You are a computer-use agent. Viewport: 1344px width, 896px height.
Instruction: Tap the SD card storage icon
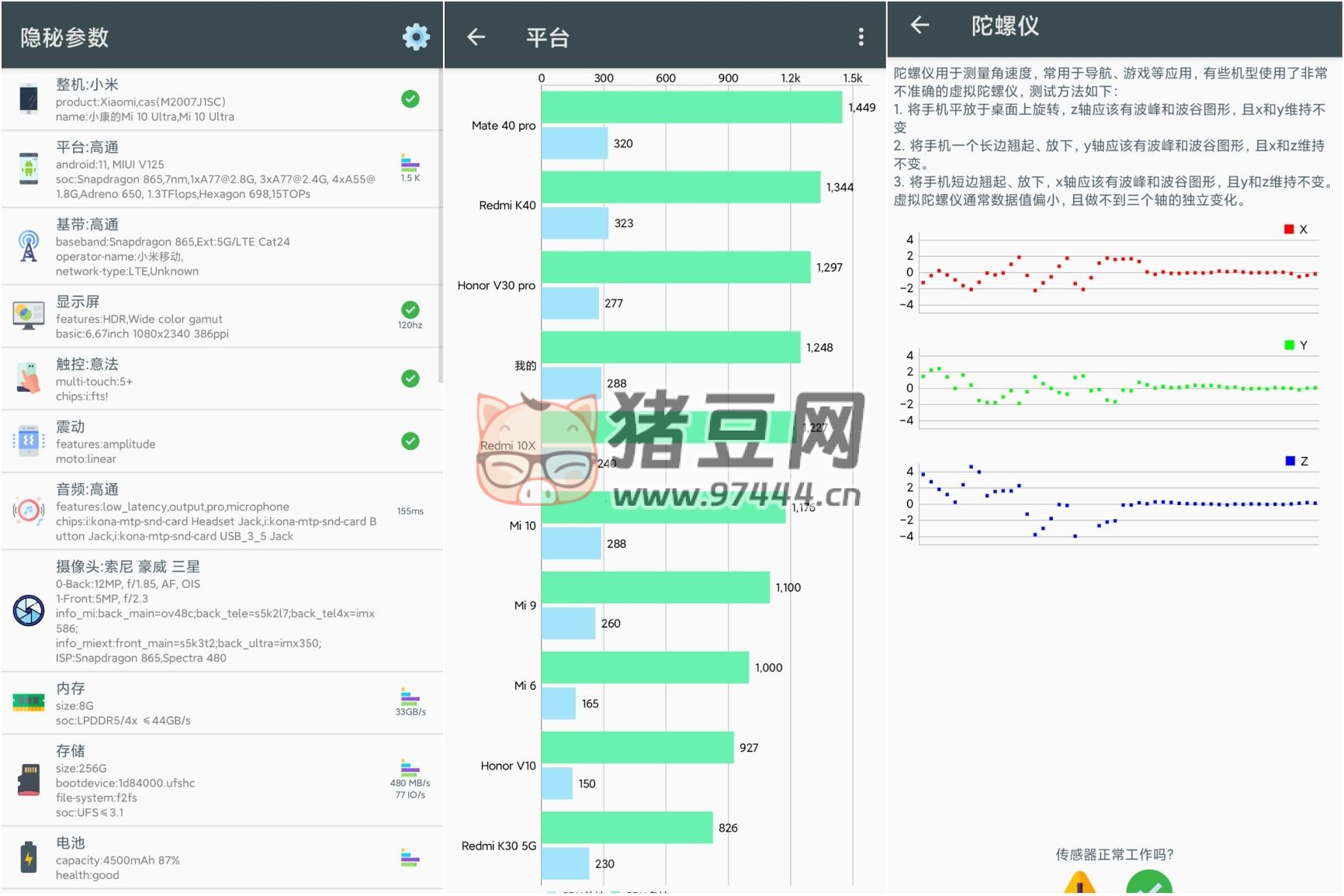(29, 780)
